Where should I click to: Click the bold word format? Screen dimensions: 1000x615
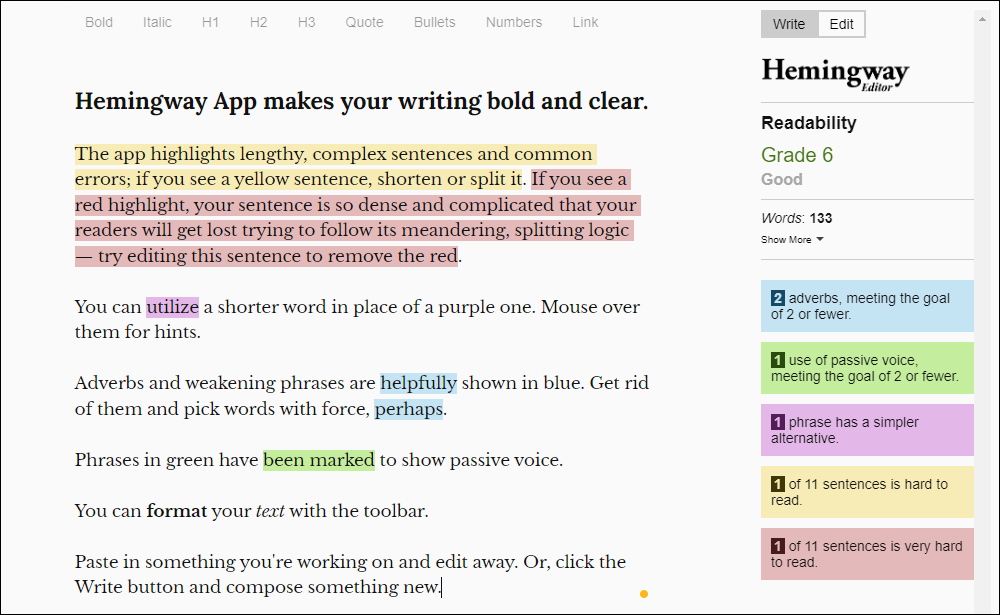(177, 511)
